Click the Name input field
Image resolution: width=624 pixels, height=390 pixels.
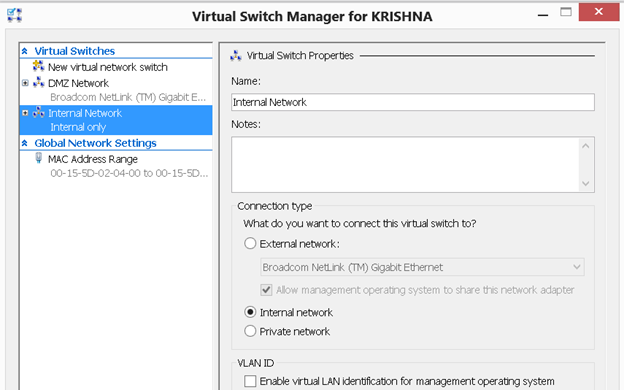point(413,102)
